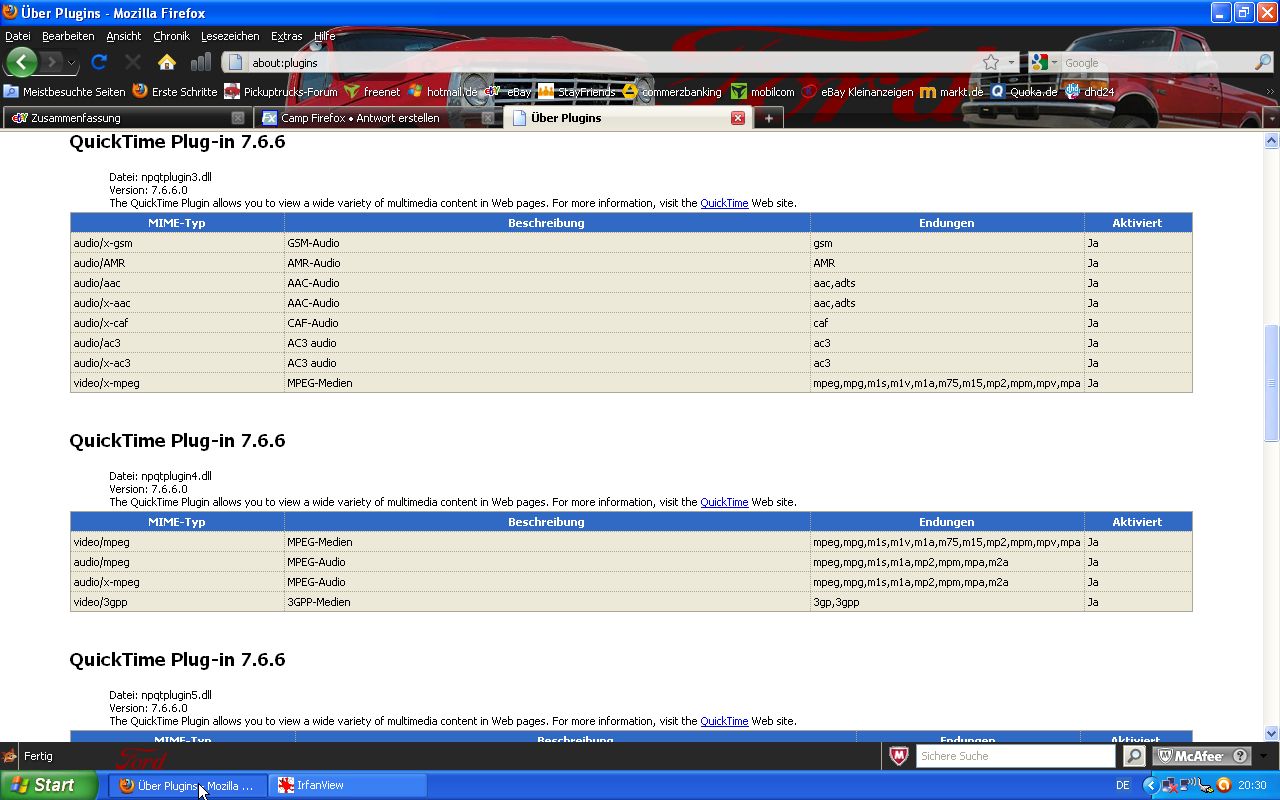Follow the QuickTime link under npqtplugin5.dll

pos(724,721)
